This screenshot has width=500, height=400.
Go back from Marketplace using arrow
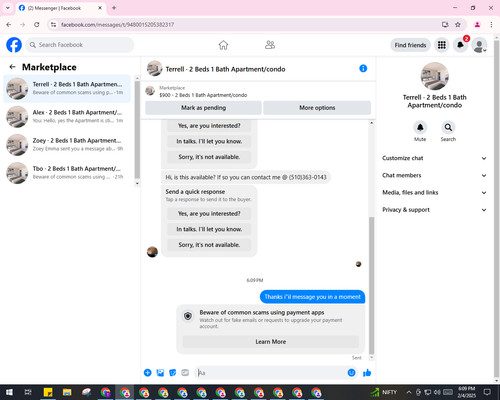[x=12, y=67]
